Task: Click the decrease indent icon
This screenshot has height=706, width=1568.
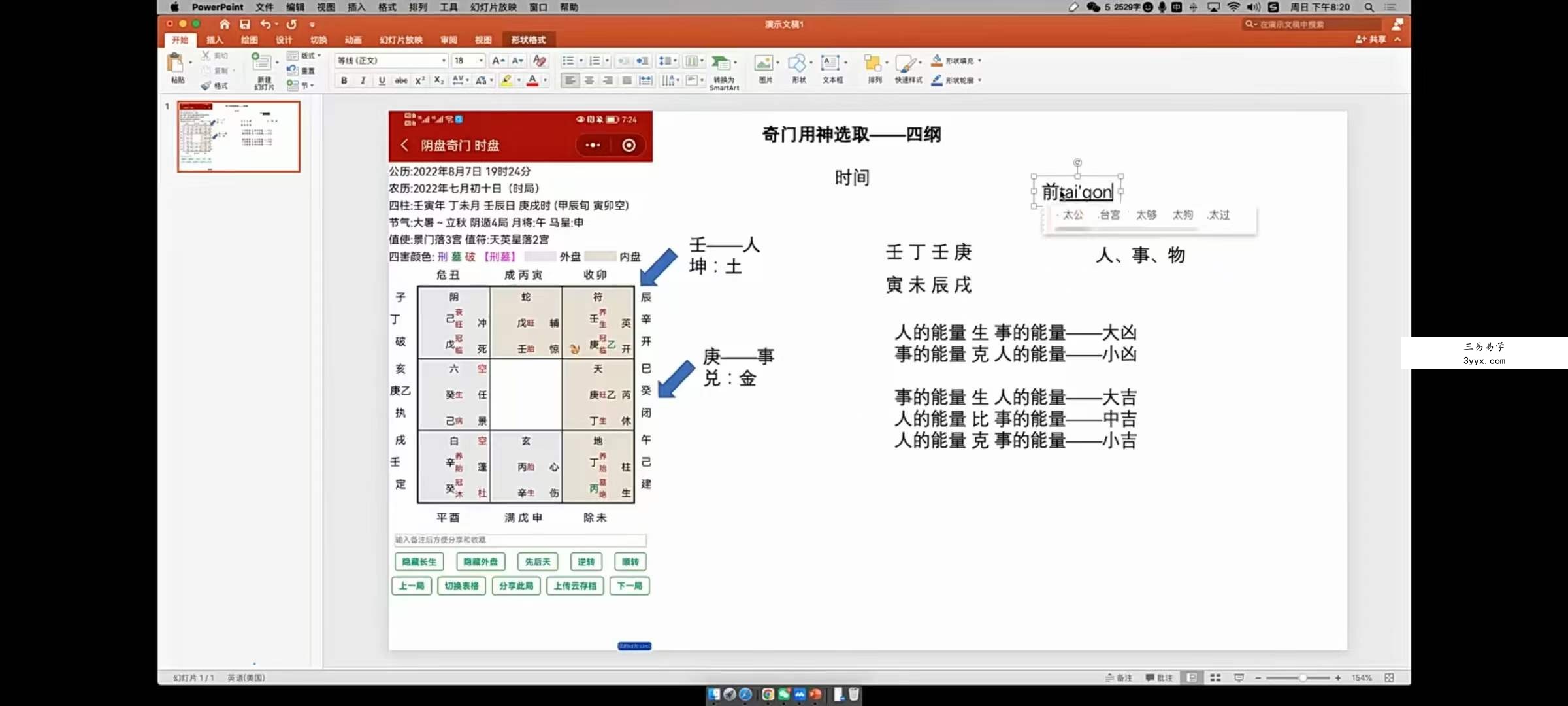Action: click(x=624, y=61)
